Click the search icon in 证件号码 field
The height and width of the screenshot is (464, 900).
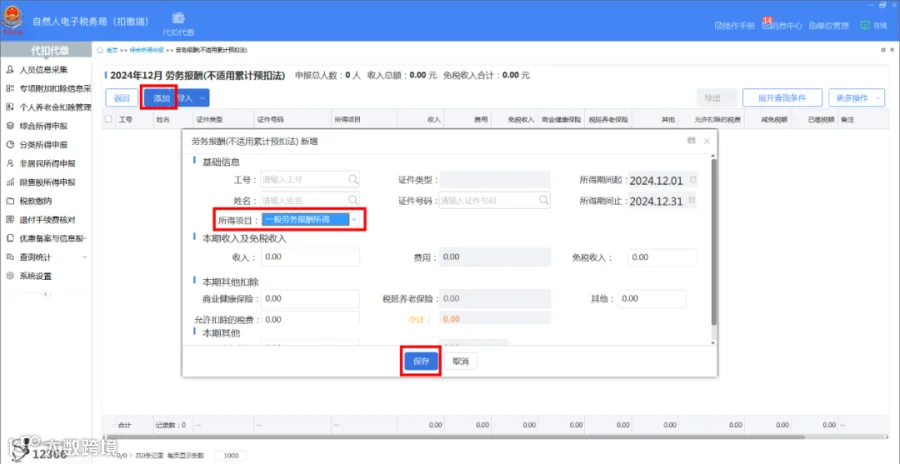click(x=544, y=200)
